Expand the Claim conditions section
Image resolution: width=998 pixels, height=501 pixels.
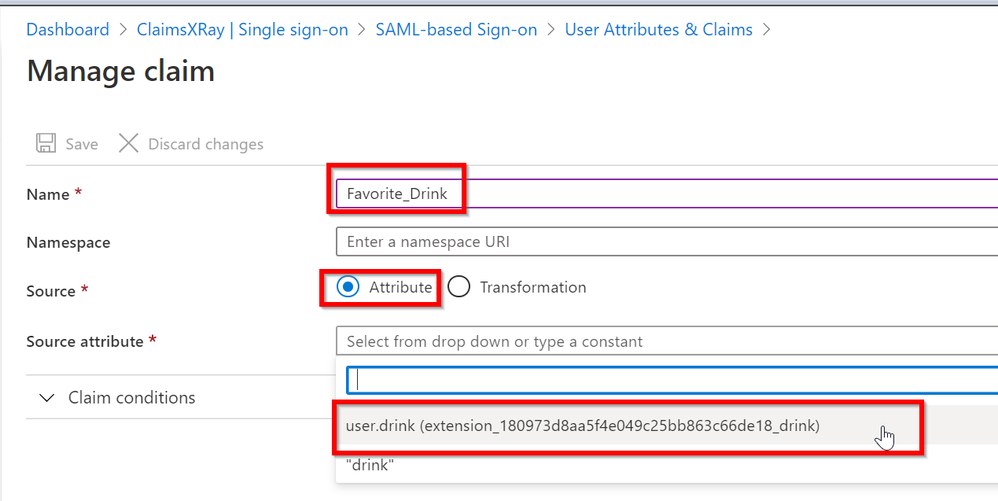46,398
